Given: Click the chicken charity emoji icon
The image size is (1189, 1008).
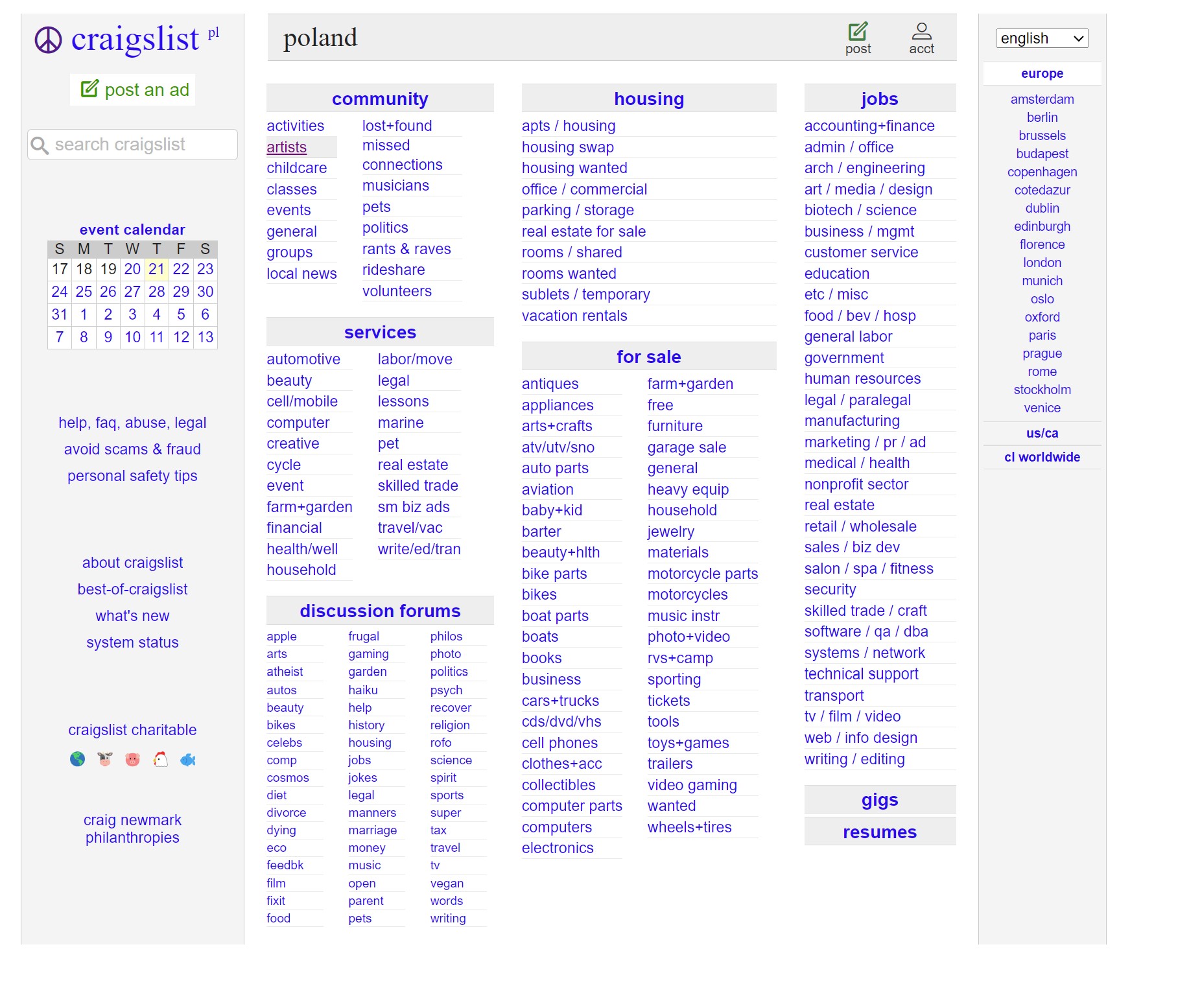Looking at the screenshot, I should 160,759.
